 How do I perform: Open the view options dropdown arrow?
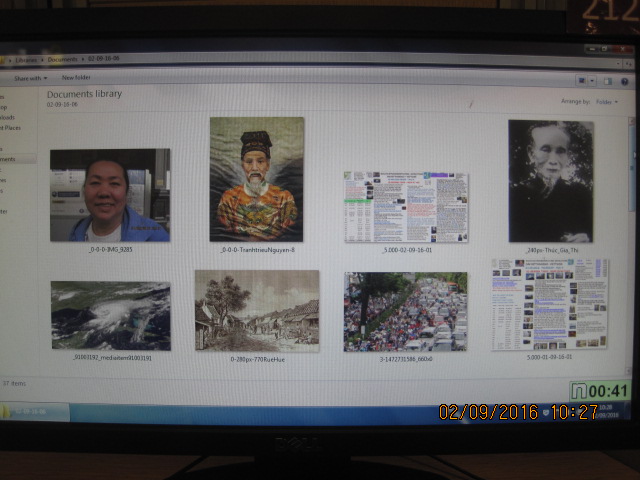pyautogui.click(x=592, y=81)
